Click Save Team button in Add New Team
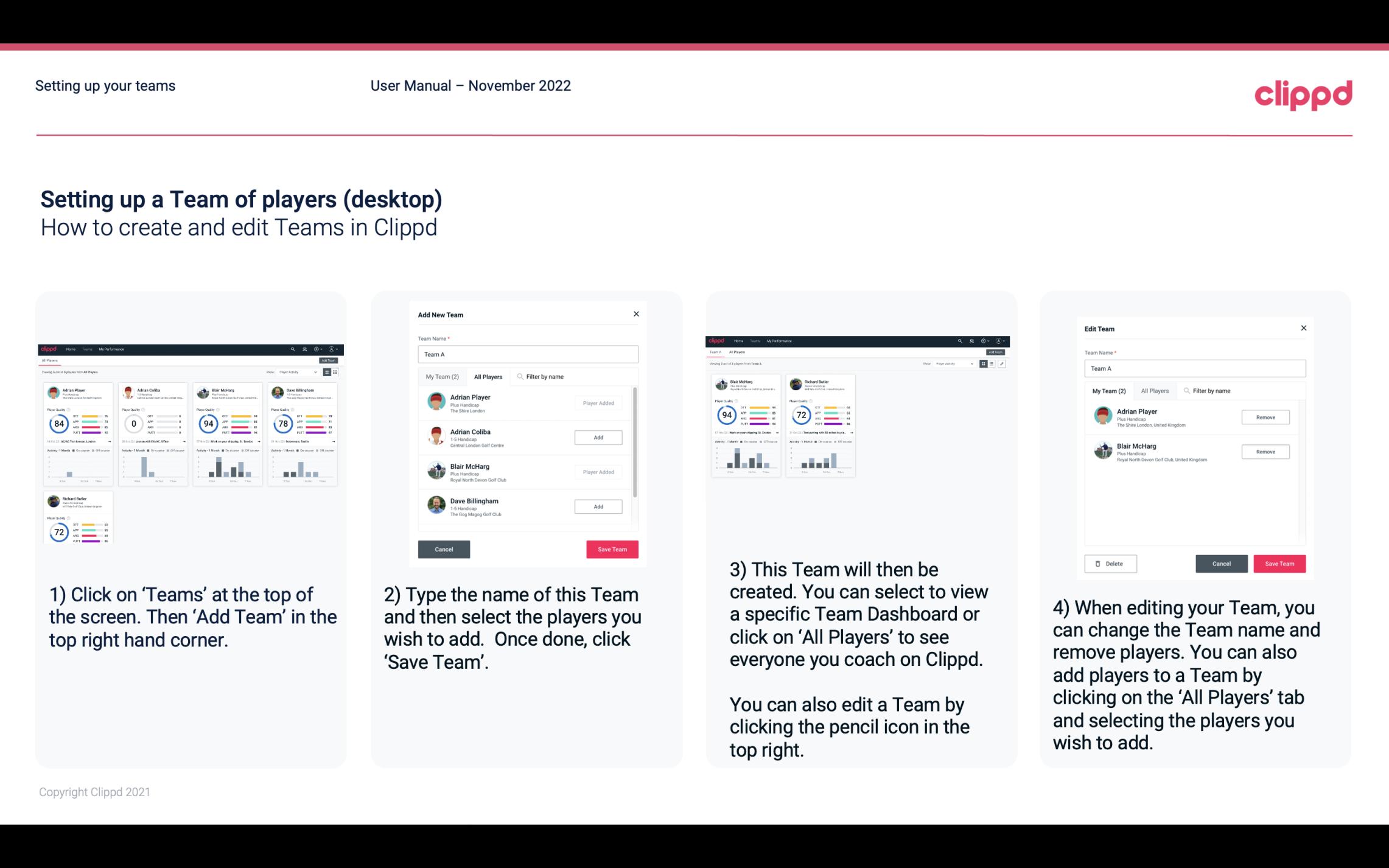 click(612, 548)
